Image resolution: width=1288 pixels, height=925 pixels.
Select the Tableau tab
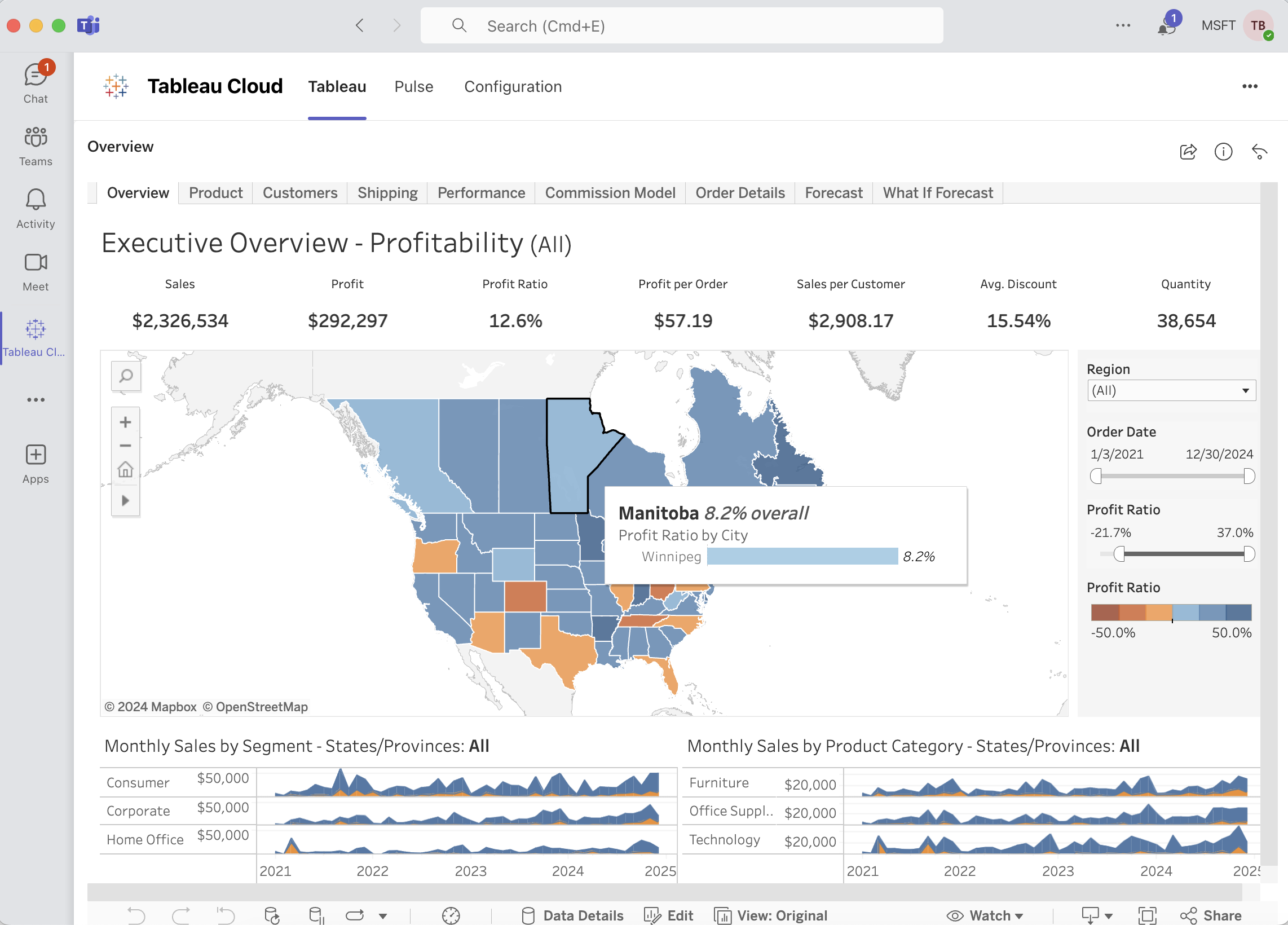pos(337,86)
